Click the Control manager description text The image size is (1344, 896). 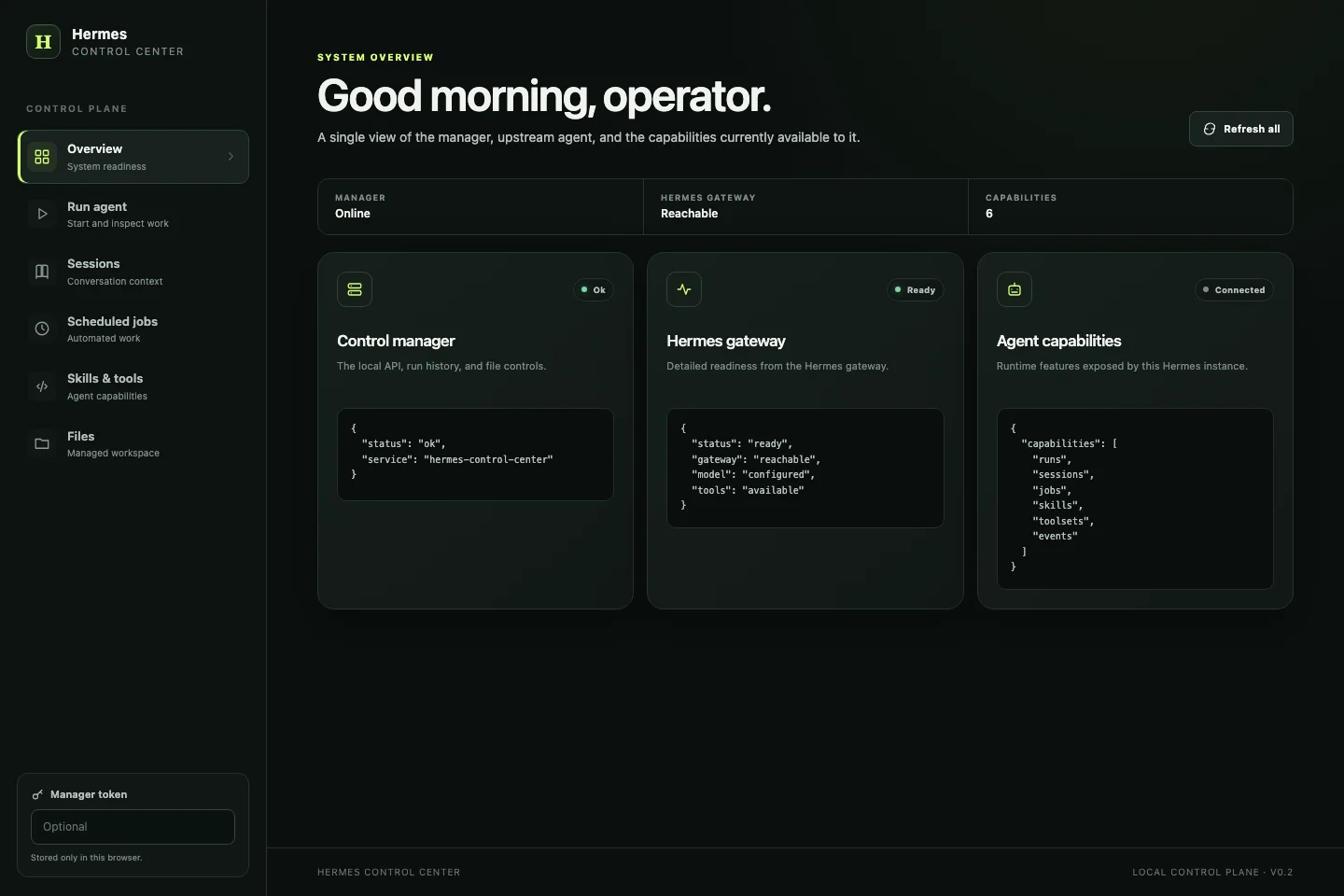pyautogui.click(x=441, y=366)
